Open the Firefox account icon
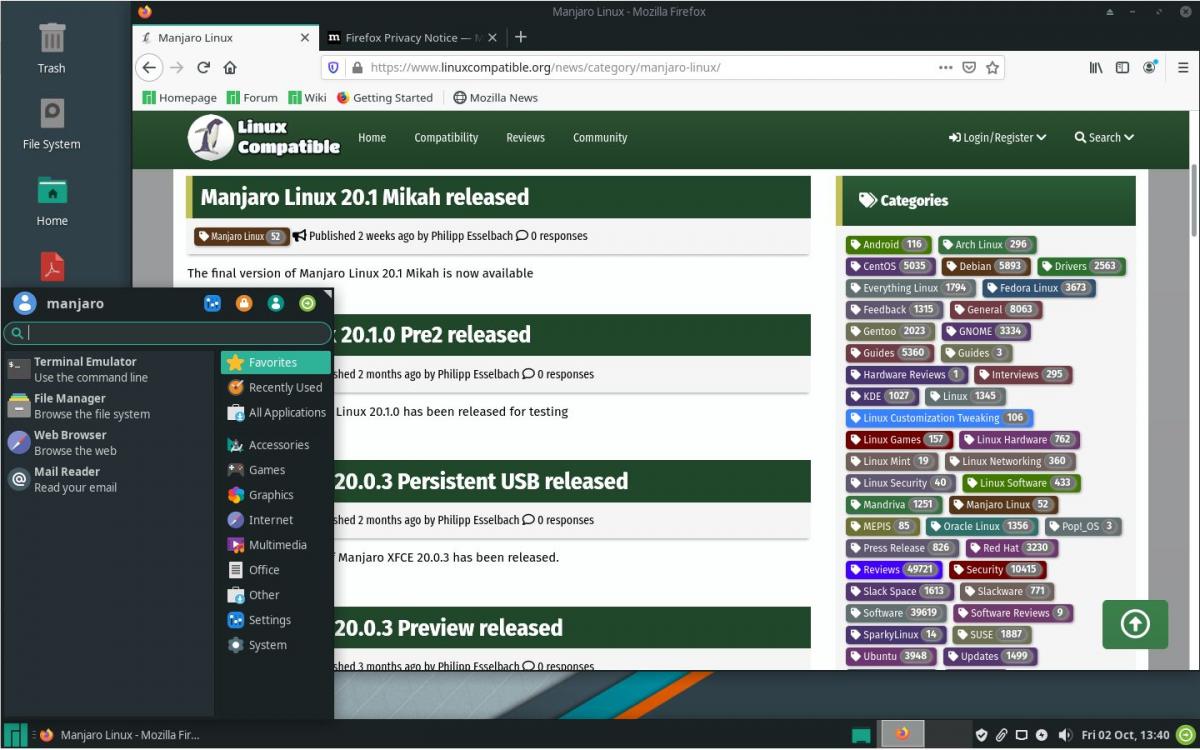1200x750 pixels. [1150, 68]
